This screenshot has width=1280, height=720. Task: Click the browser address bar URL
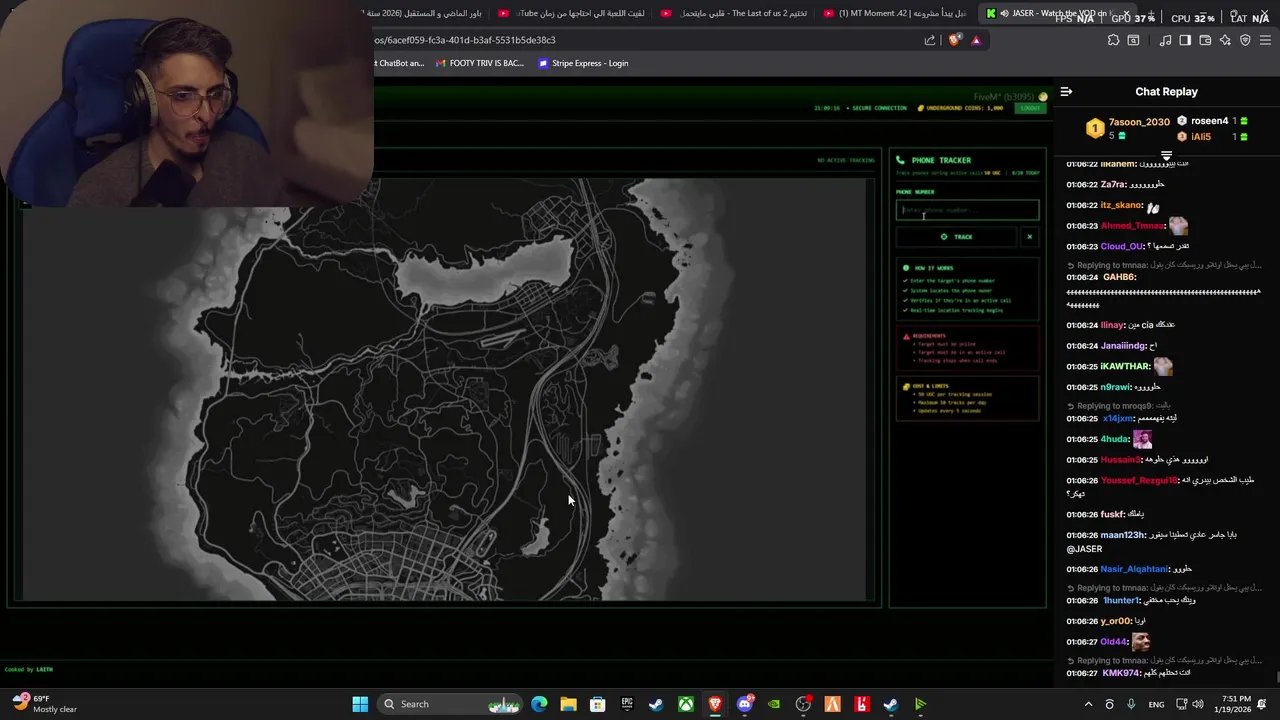pyautogui.click(x=465, y=40)
